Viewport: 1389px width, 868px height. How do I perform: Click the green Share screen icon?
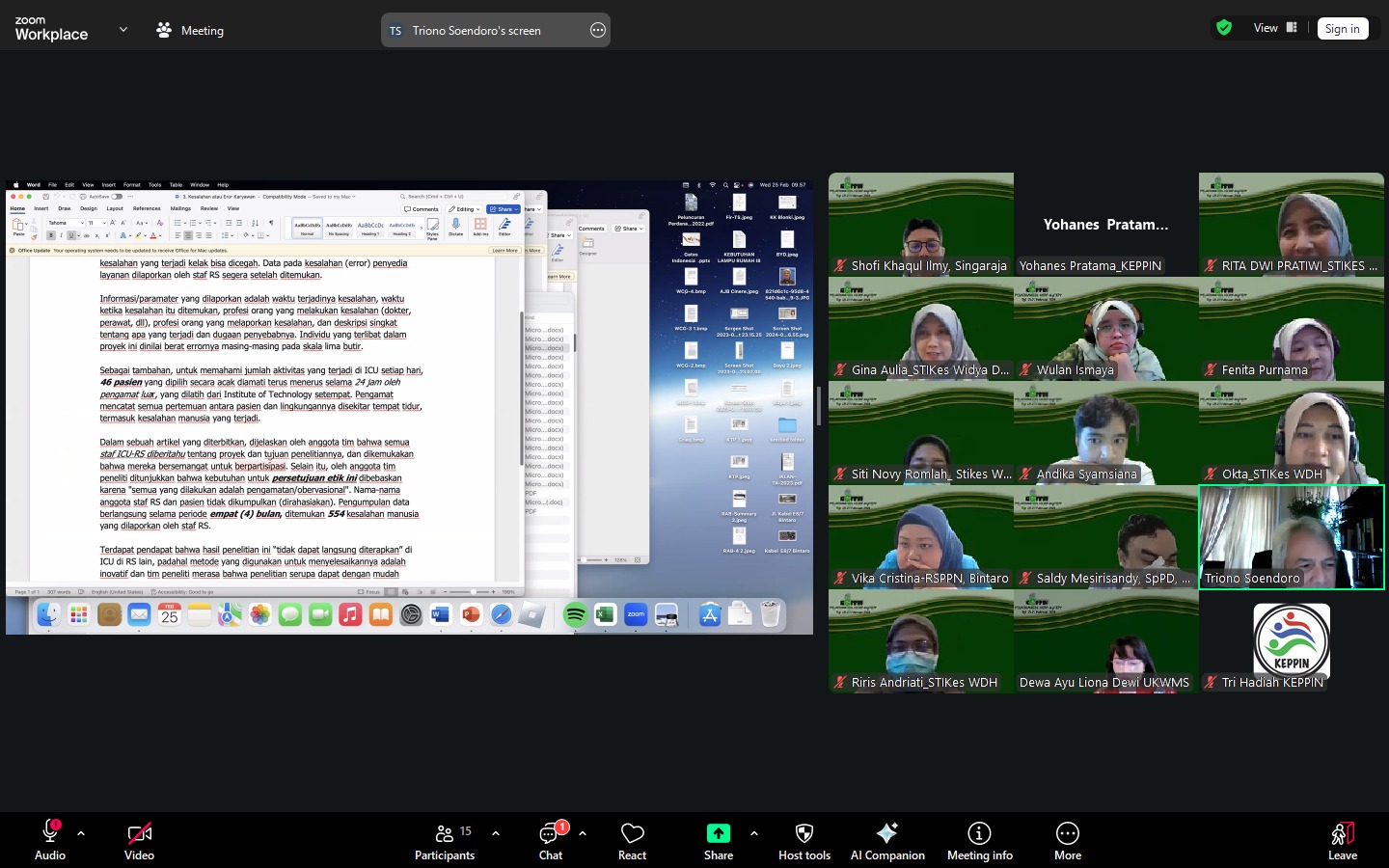pos(719,834)
